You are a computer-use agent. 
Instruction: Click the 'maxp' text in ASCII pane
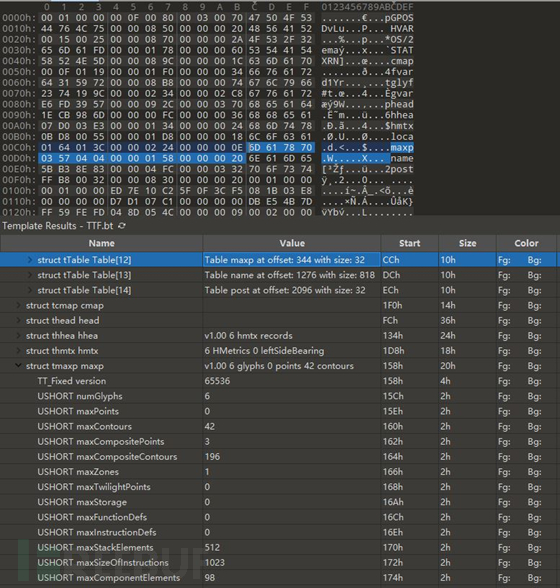402,148
